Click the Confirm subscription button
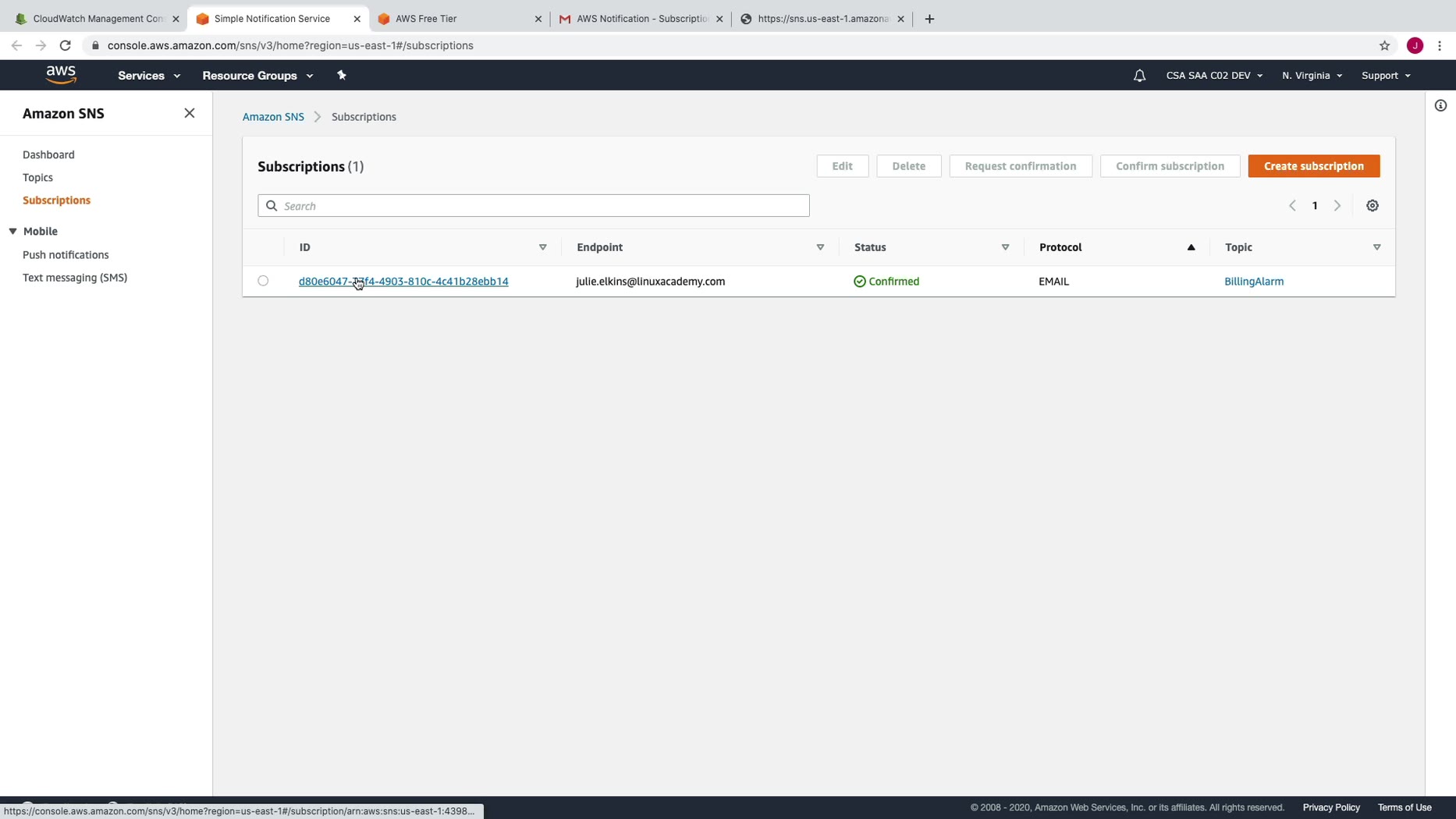Image resolution: width=1456 pixels, height=819 pixels. [1170, 166]
